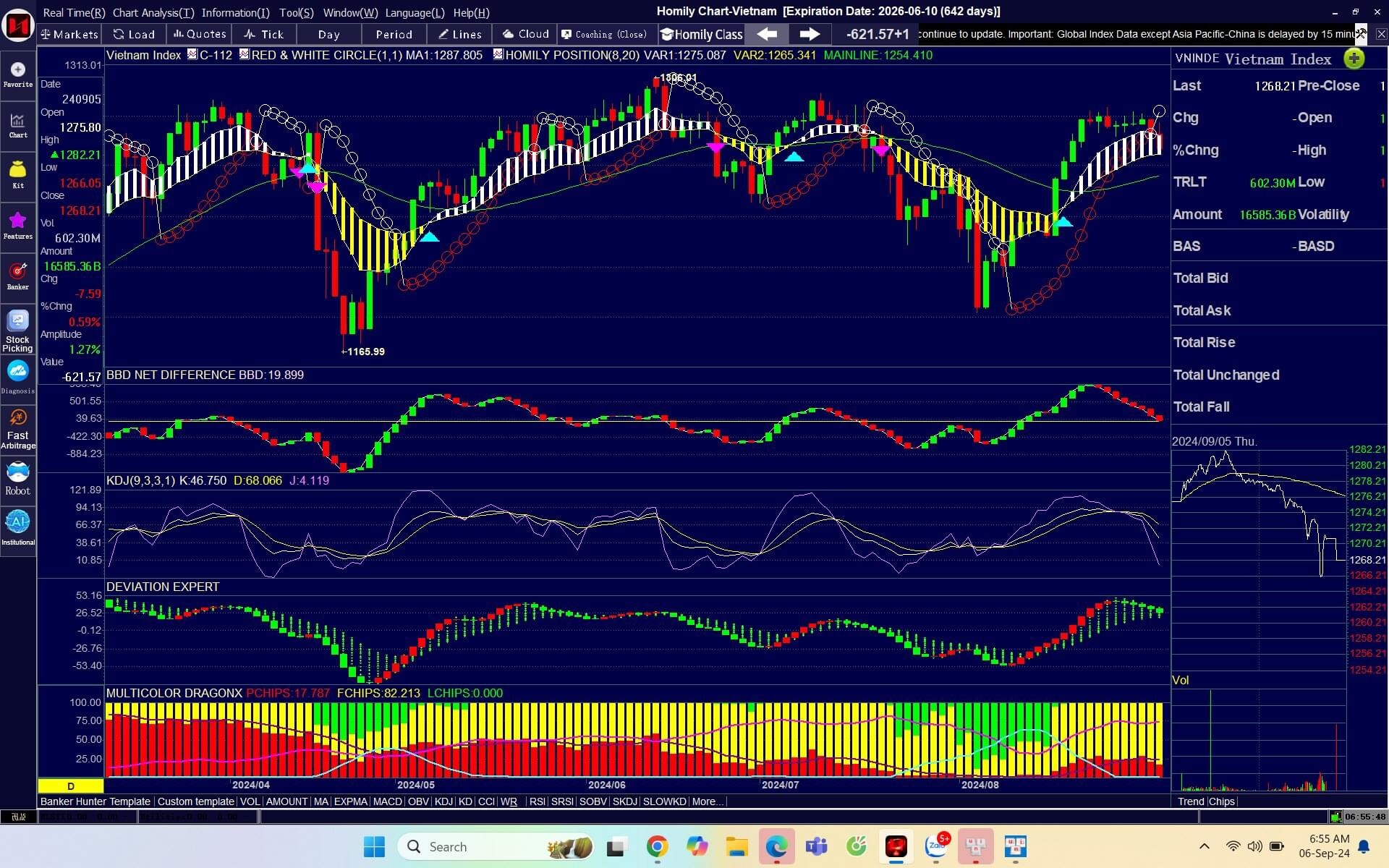This screenshot has width=1389, height=868.
Task: Switch indicator to EXPMA tab
Action: click(351, 801)
